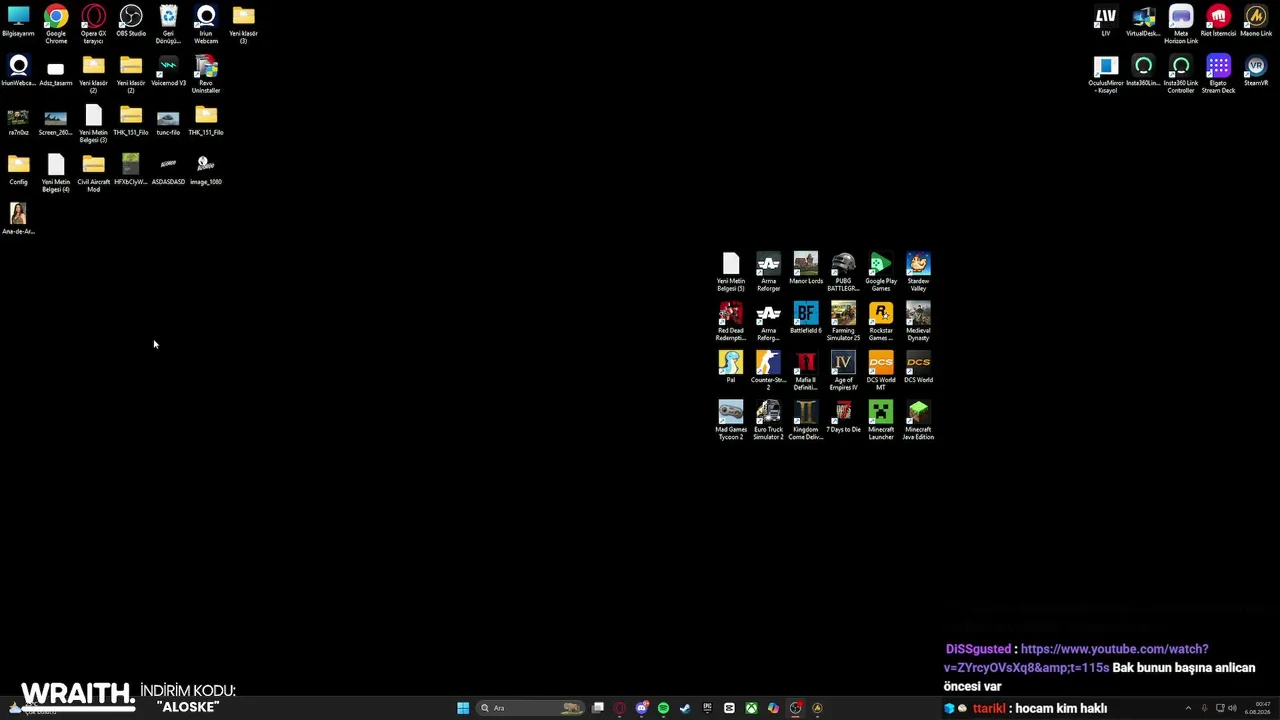Select the Yeni Metin Belgesi (3) file

tap(93, 124)
